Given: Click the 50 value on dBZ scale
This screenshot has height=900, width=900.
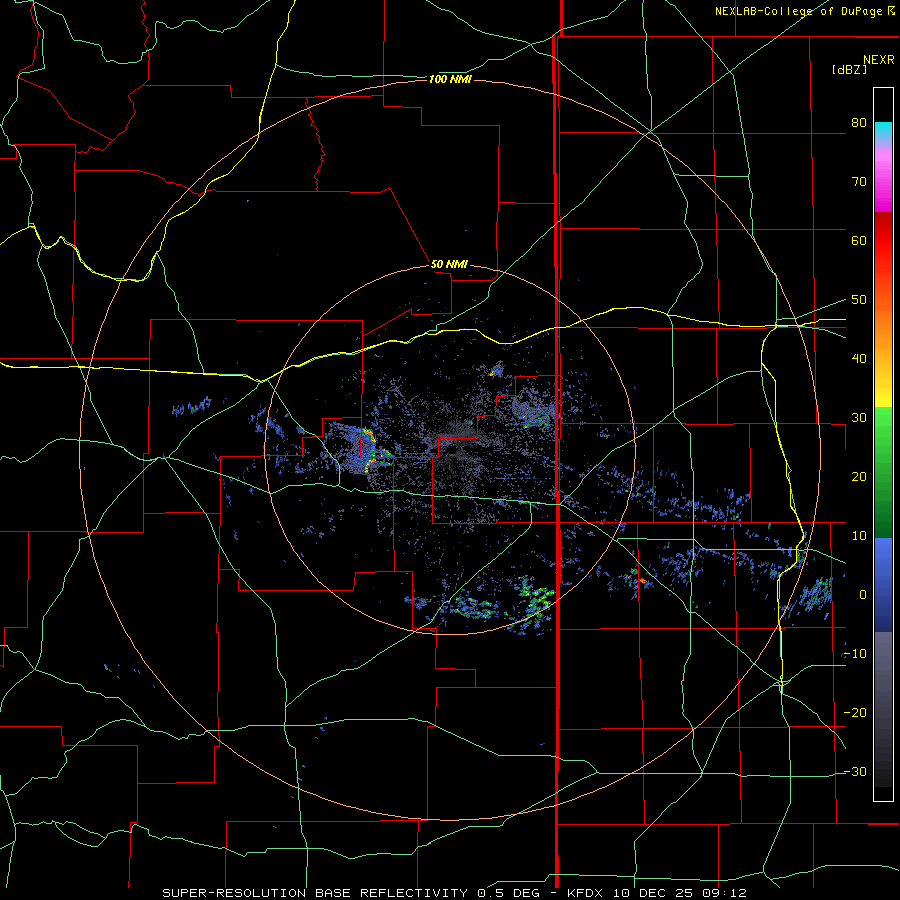Looking at the screenshot, I should click(x=859, y=300).
